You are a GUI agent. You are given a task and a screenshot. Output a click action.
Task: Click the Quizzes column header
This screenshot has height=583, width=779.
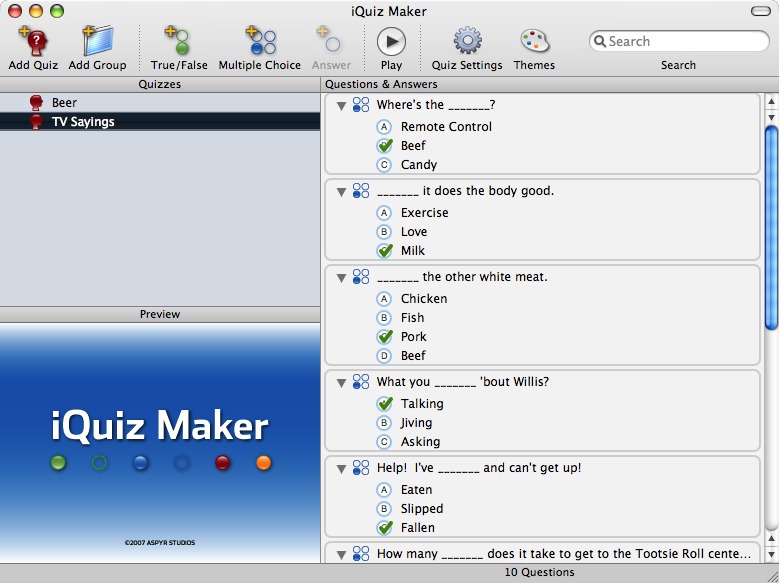(x=160, y=84)
